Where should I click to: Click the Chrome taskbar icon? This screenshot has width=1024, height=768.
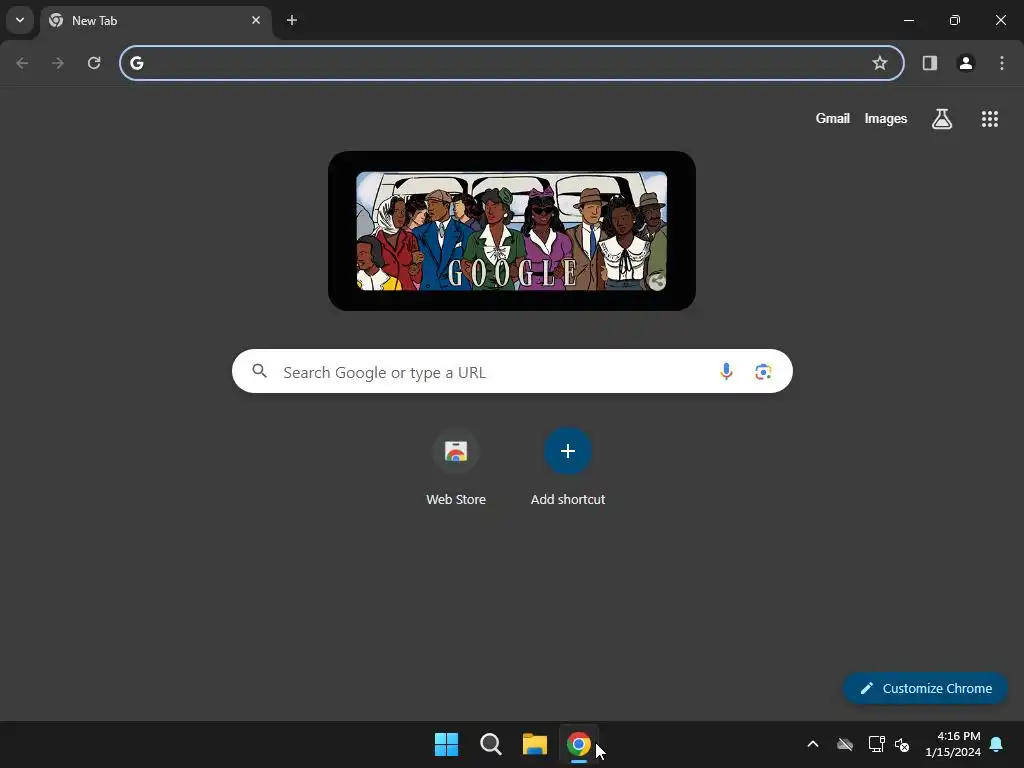[579, 744]
